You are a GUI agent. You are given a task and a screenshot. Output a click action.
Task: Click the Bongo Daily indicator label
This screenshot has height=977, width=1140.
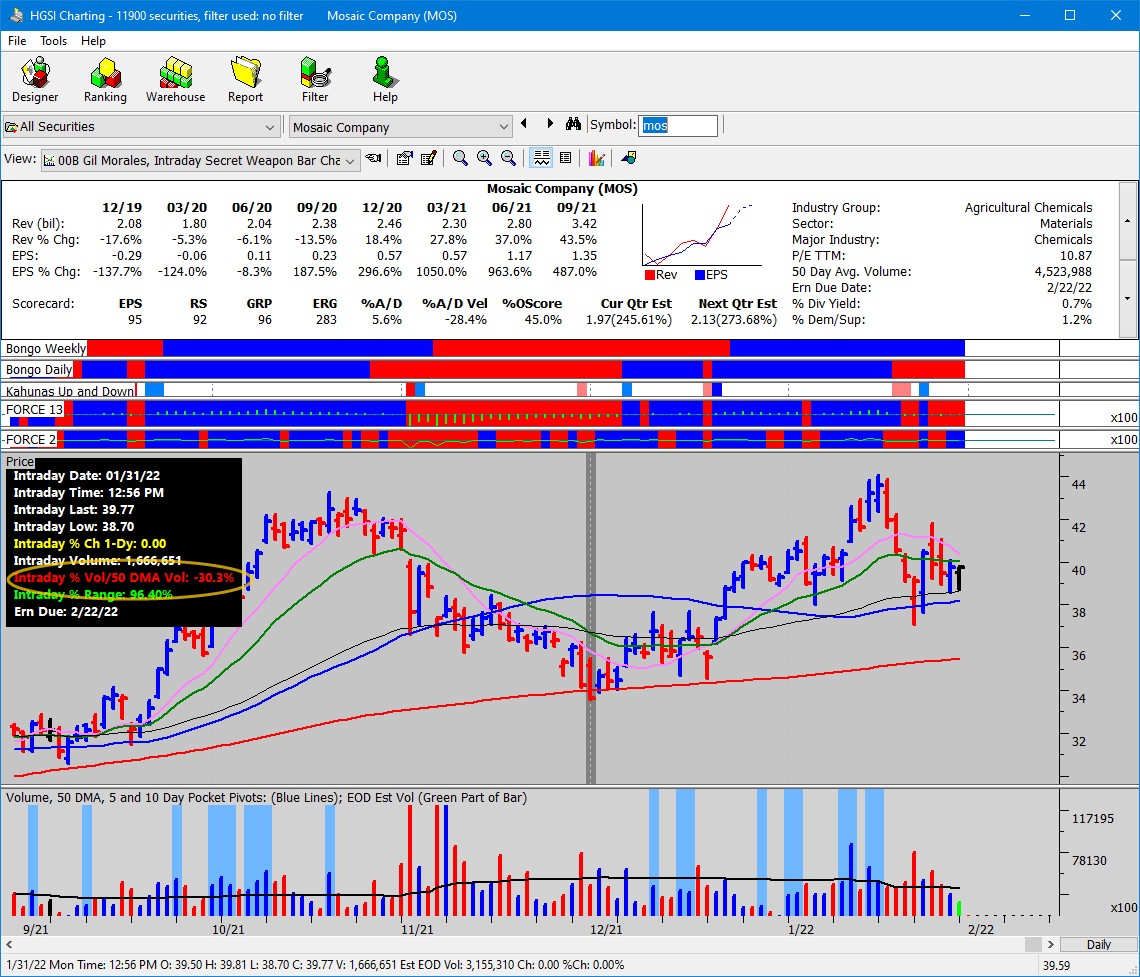point(39,369)
